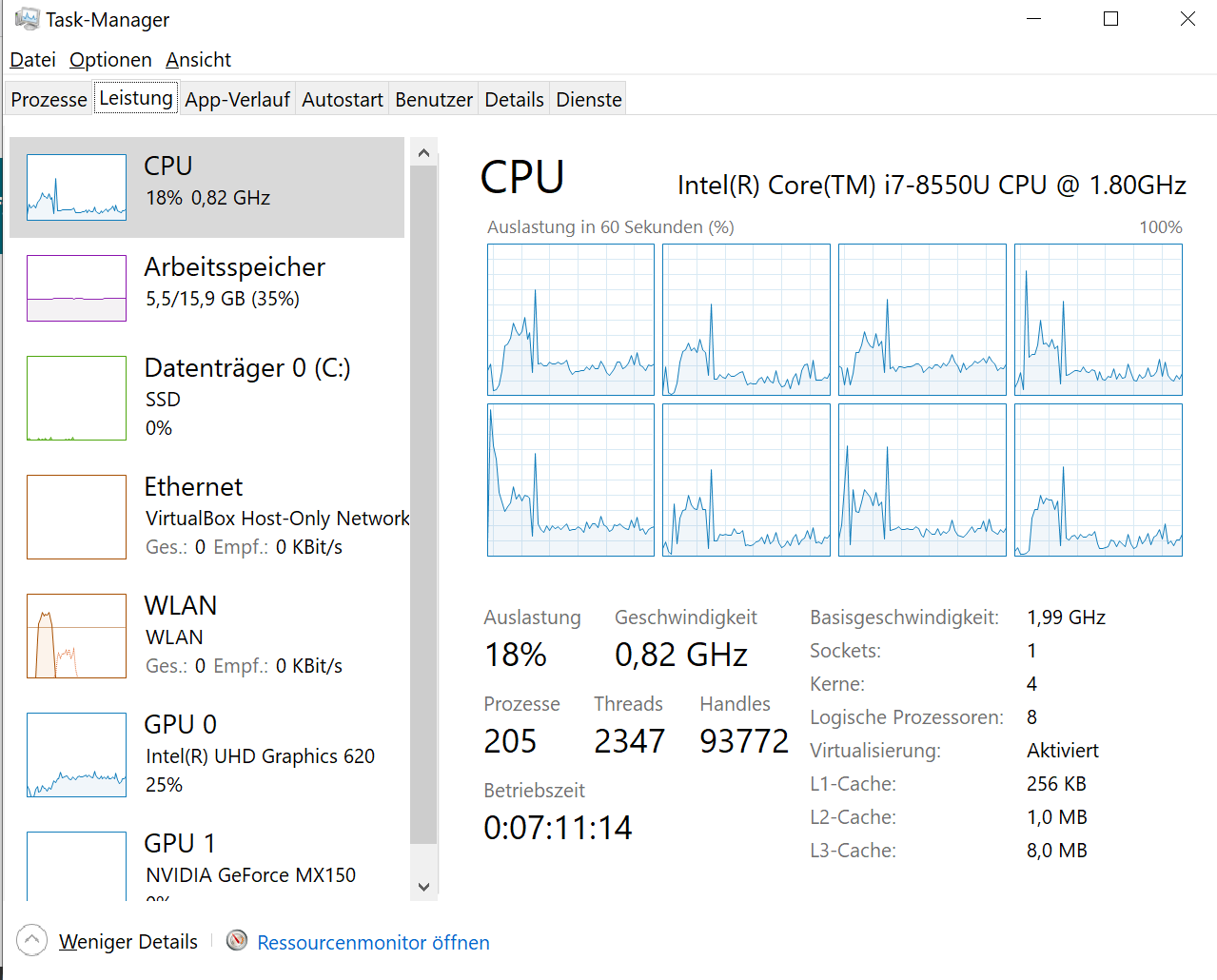
Task: Select the GPU 0 Intel UHD thumbnail
Action: [76, 754]
